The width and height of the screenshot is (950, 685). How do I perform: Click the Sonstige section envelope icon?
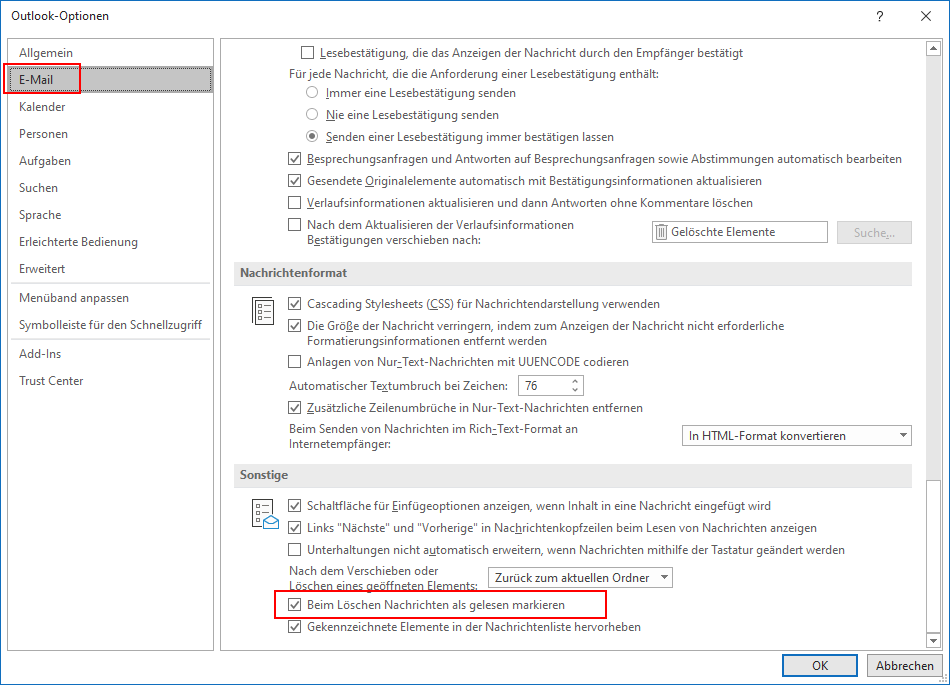click(265, 514)
